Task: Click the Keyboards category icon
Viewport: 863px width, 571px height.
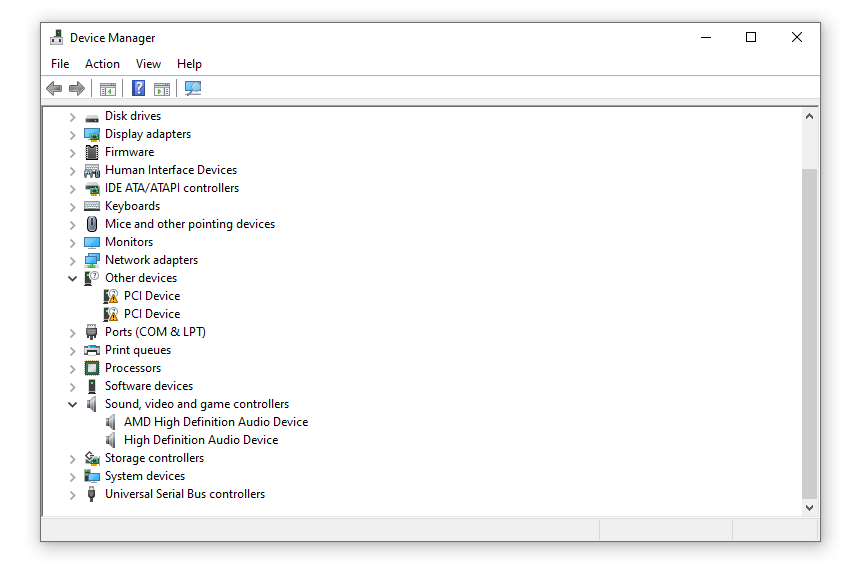Action: point(92,206)
